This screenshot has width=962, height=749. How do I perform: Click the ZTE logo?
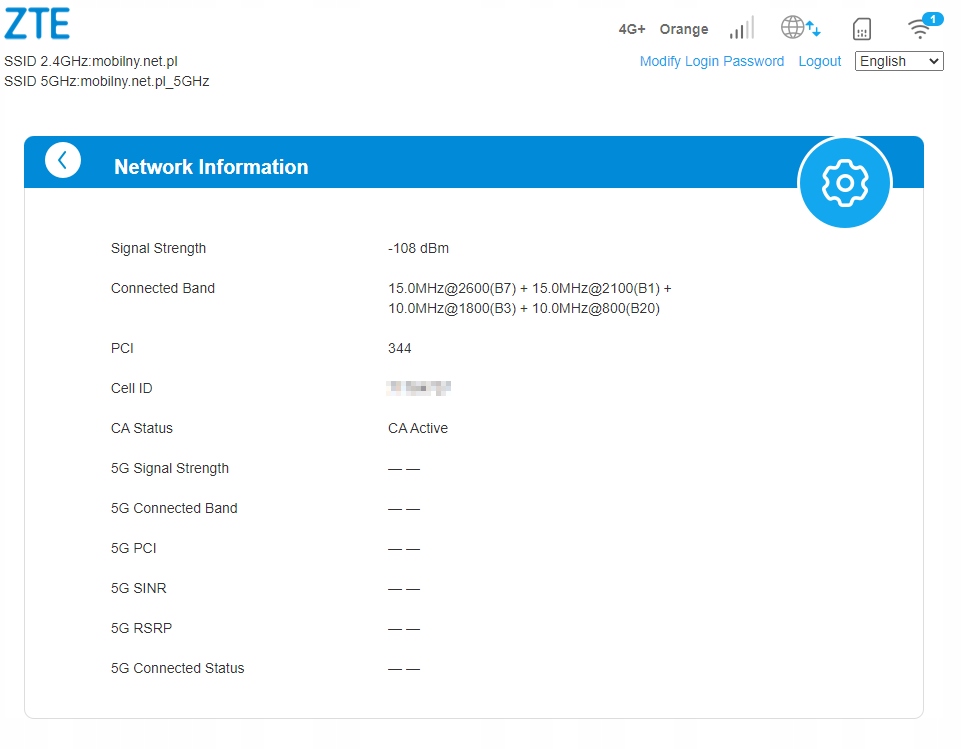[37, 24]
